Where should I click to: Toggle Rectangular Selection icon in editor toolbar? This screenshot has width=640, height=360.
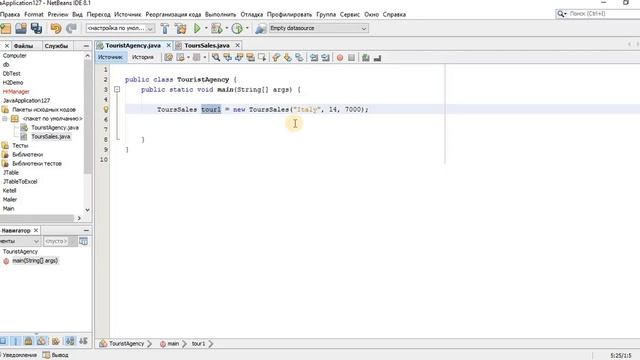262,58
